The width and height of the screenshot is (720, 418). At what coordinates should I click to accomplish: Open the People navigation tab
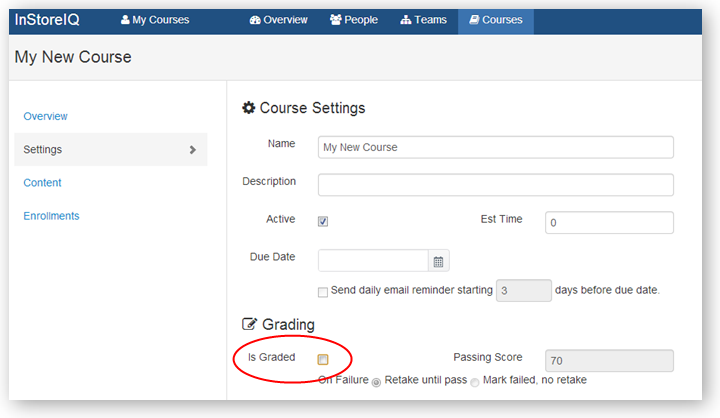coord(354,20)
